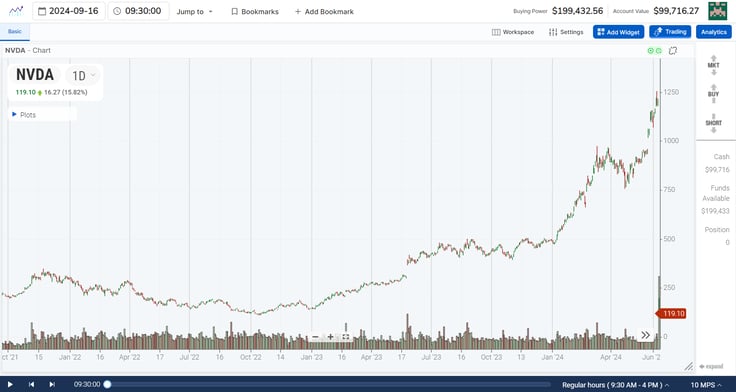Change the 1D timeframe dropdown
The width and height of the screenshot is (736, 392).
click(x=83, y=76)
